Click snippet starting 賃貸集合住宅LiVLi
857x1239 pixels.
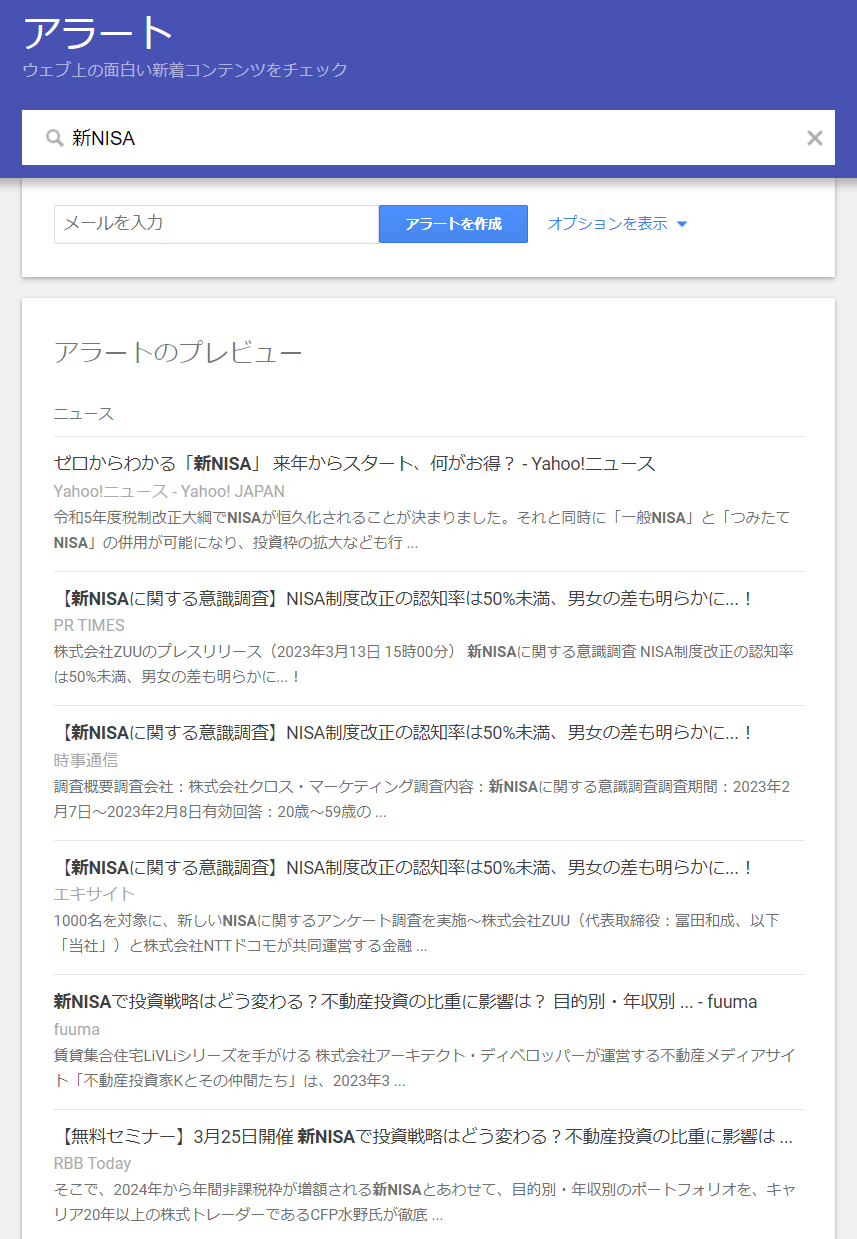pyautogui.click(x=425, y=1068)
